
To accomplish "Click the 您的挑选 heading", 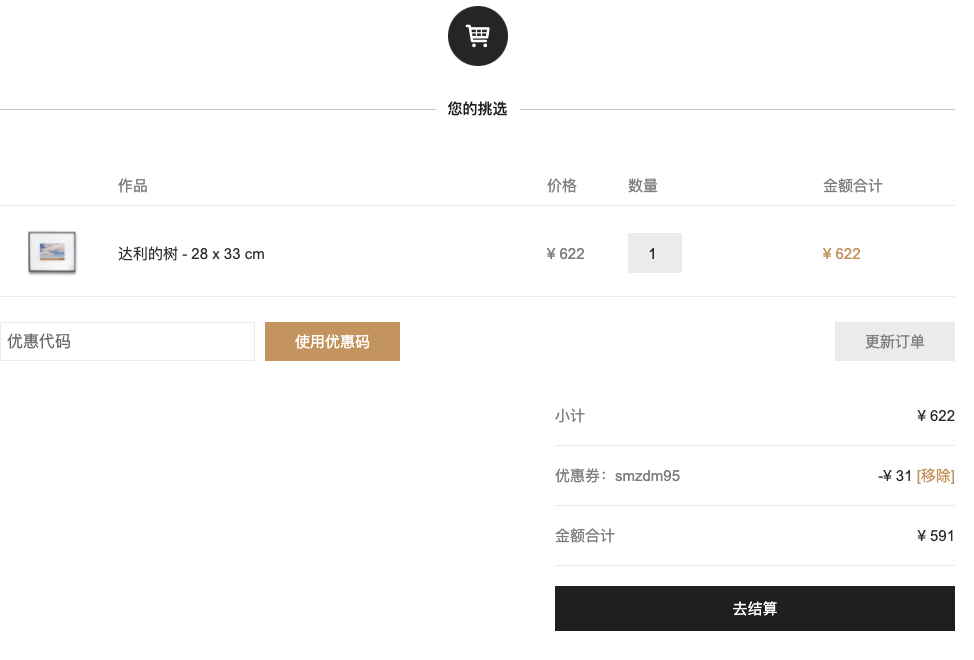I will point(477,109).
